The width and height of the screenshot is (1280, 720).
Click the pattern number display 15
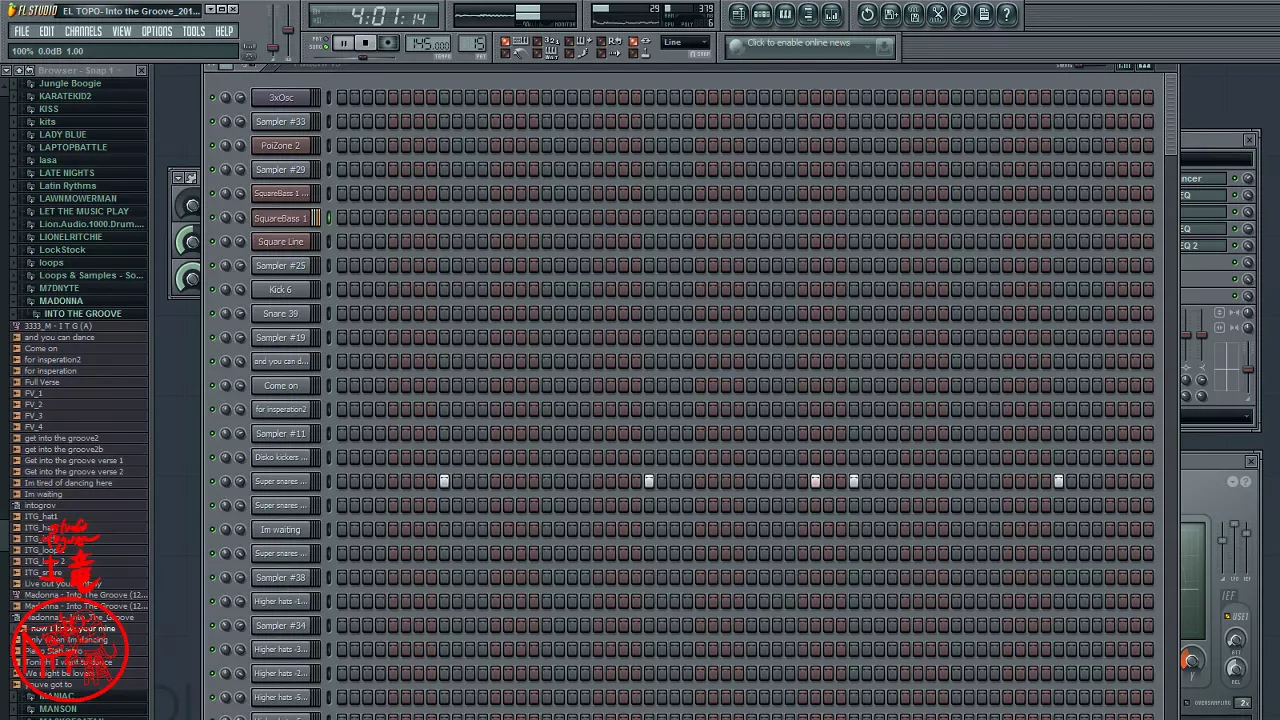(x=473, y=44)
